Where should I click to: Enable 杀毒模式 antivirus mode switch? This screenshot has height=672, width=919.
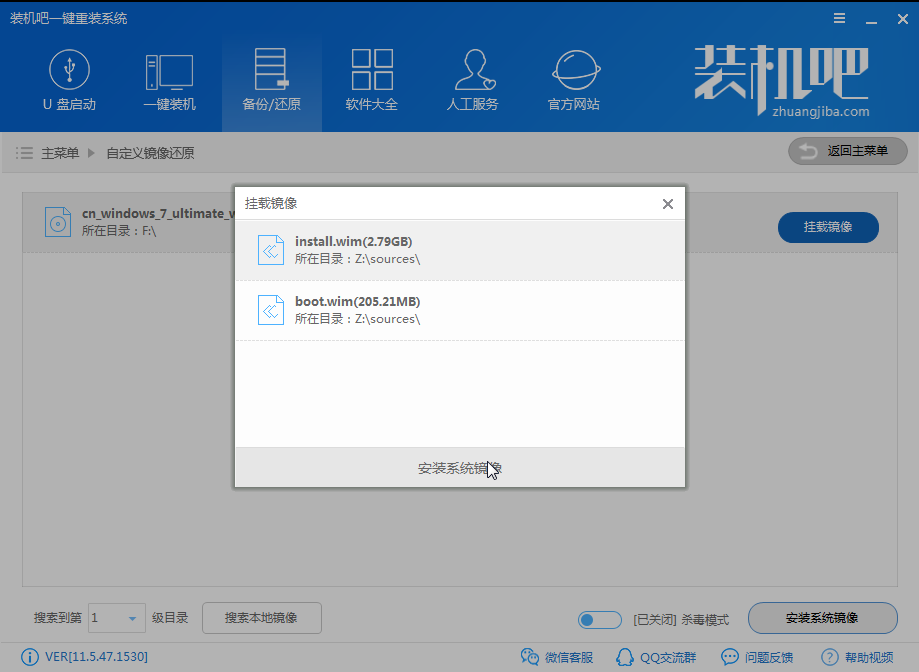[599, 619]
